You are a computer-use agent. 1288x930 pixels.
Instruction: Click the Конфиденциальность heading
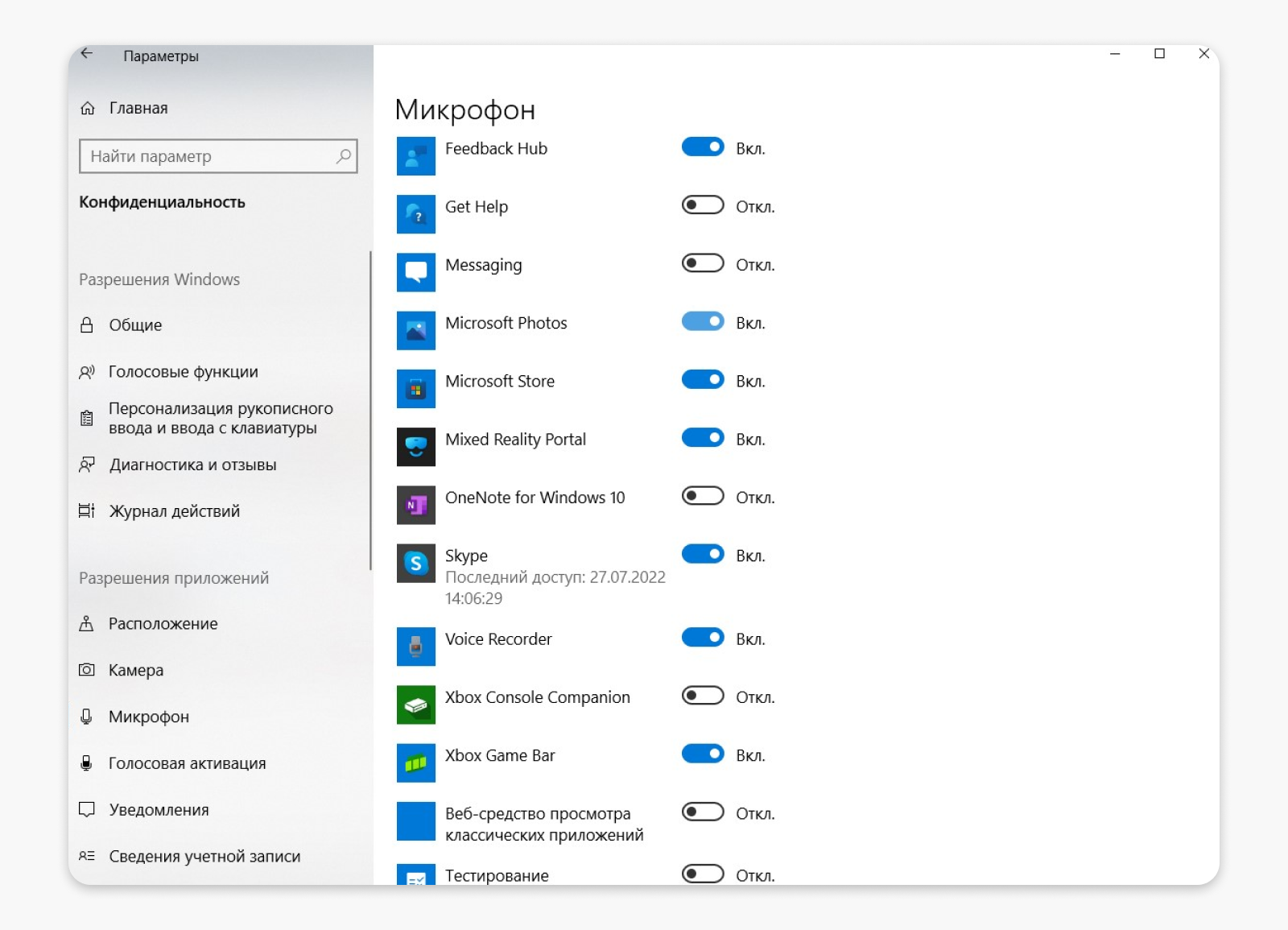[x=162, y=202]
